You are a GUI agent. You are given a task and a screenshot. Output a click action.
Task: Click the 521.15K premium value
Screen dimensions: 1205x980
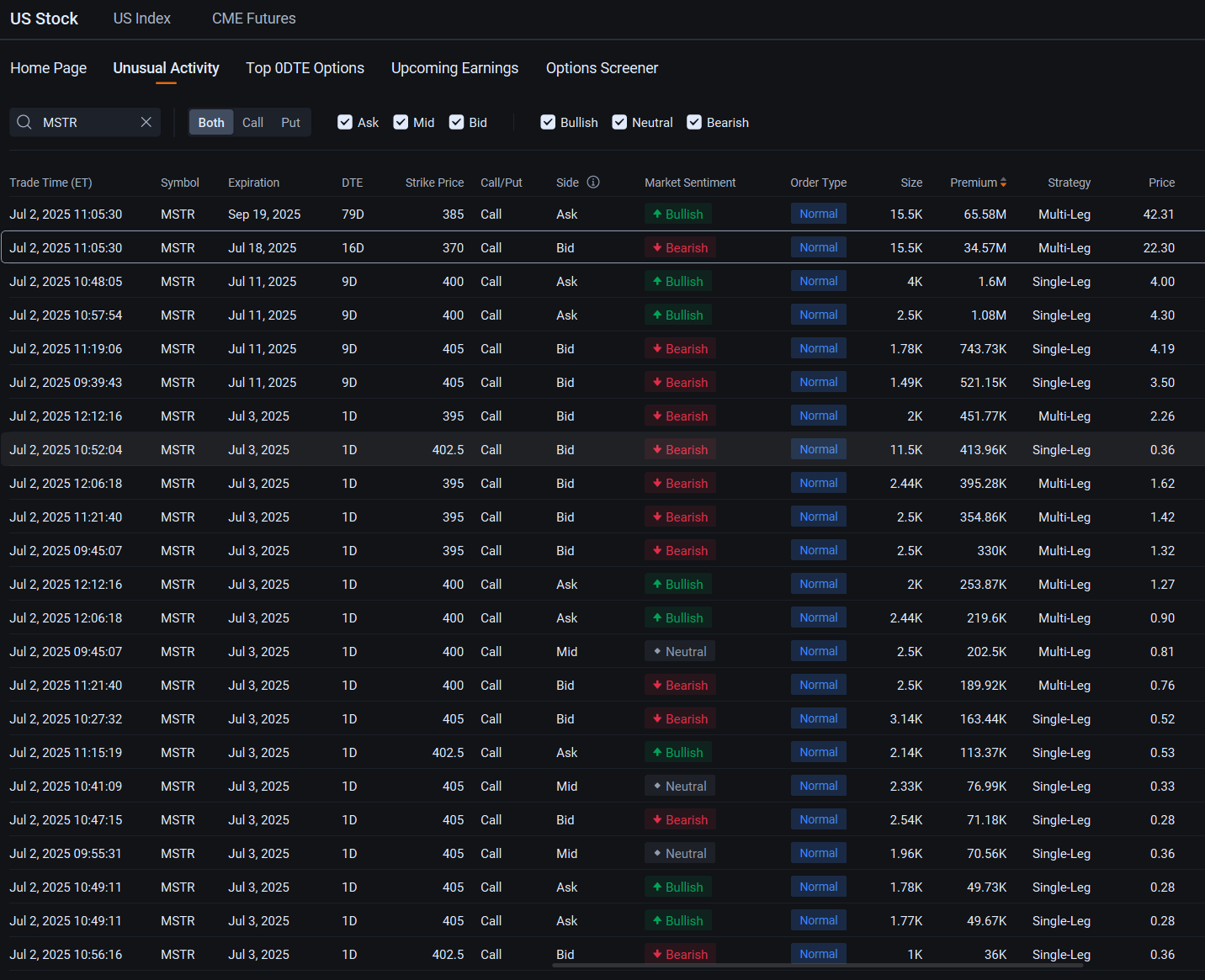pyautogui.click(x=983, y=383)
